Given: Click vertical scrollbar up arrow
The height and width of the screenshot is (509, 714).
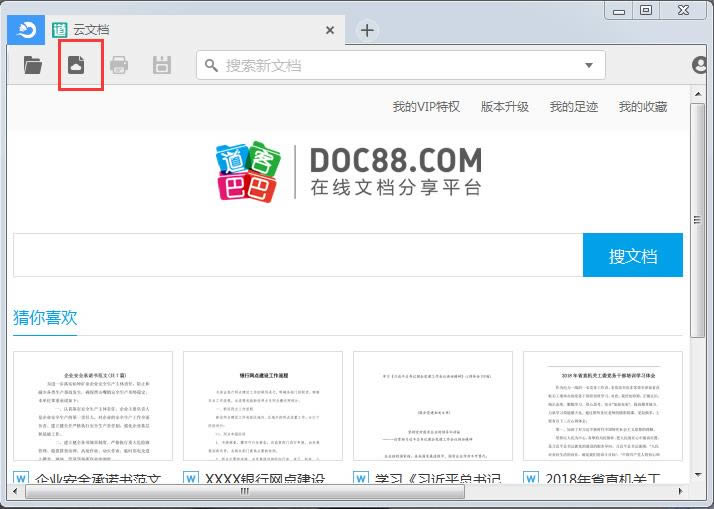Looking at the screenshot, I should pos(698,94).
